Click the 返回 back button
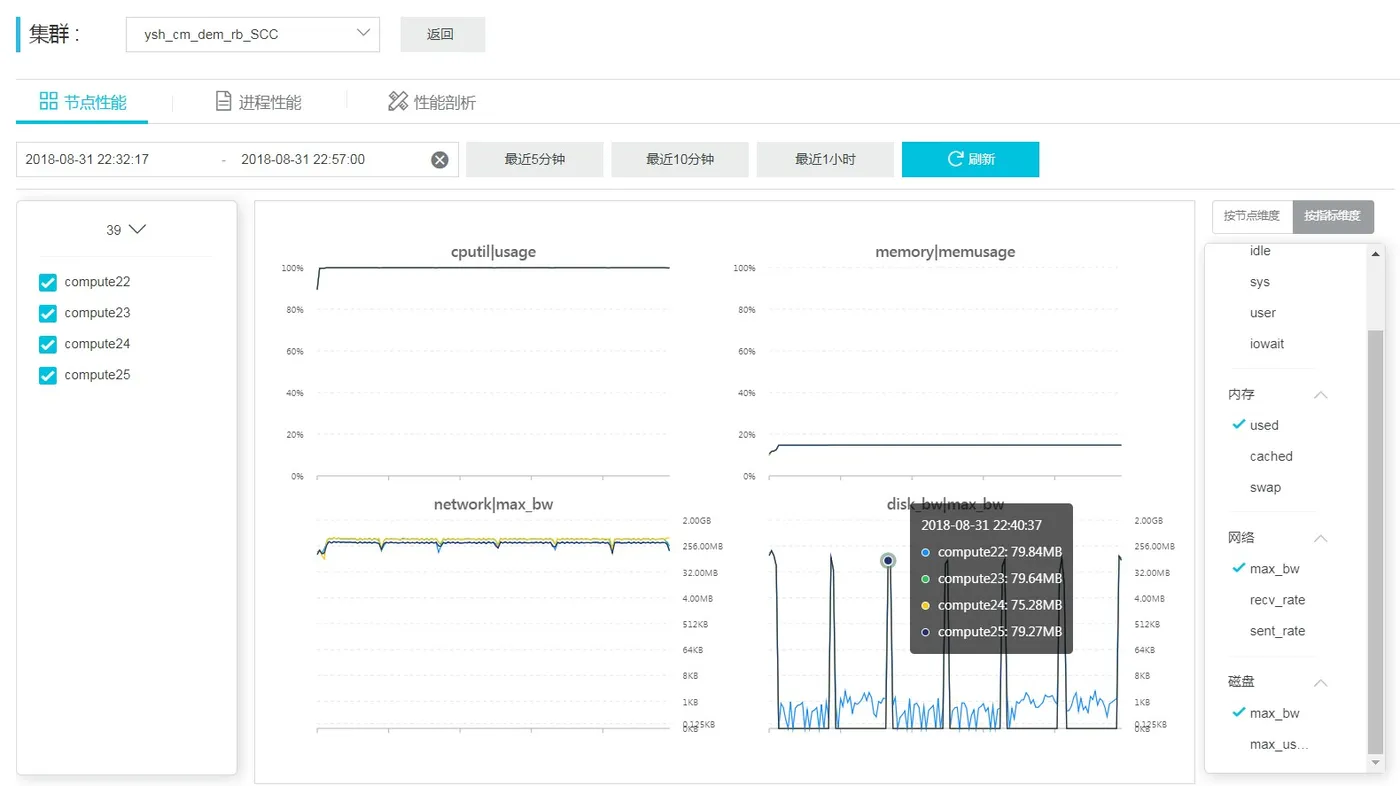The image size is (1400, 786). click(x=442, y=34)
